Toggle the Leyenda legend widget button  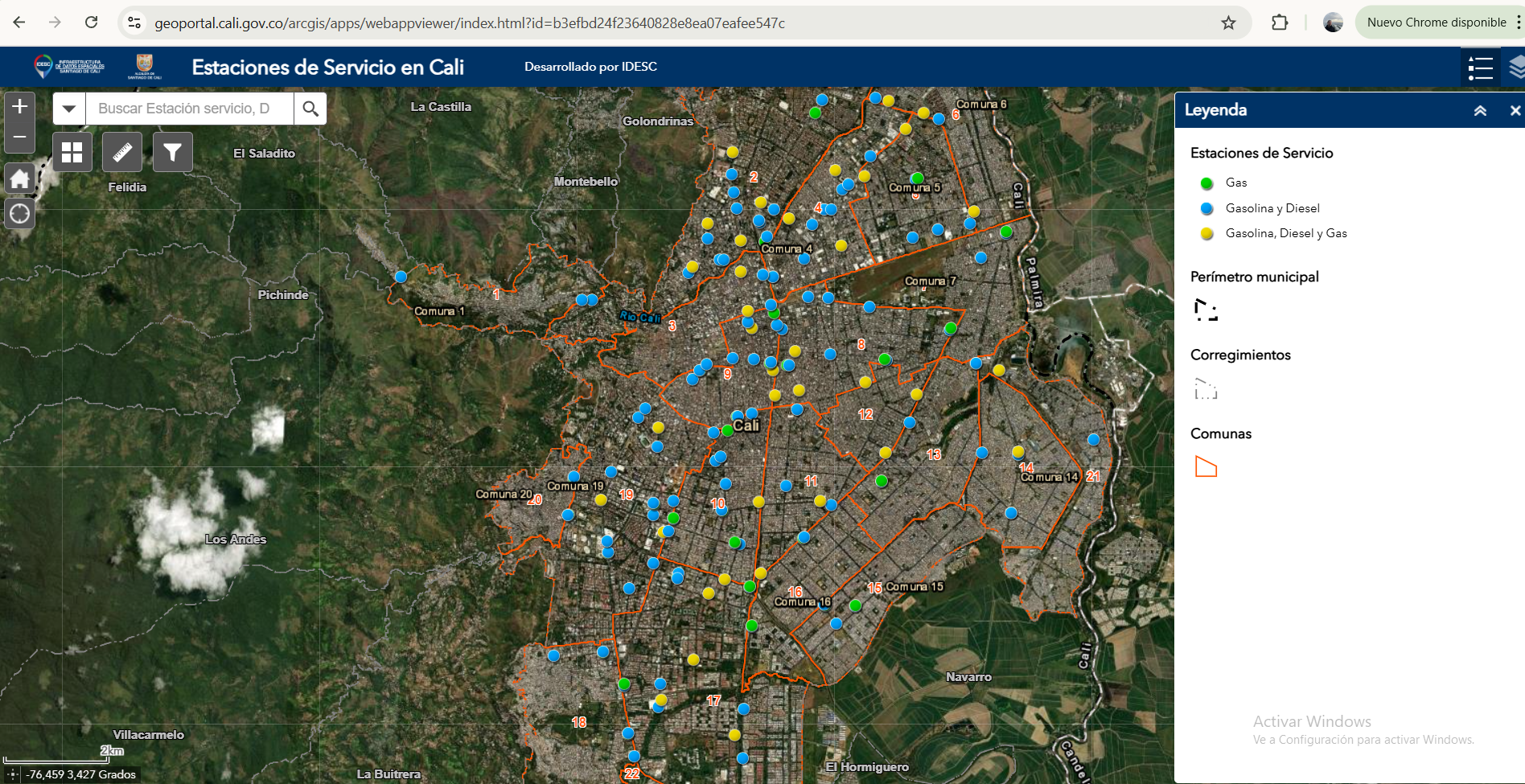tap(1480, 68)
